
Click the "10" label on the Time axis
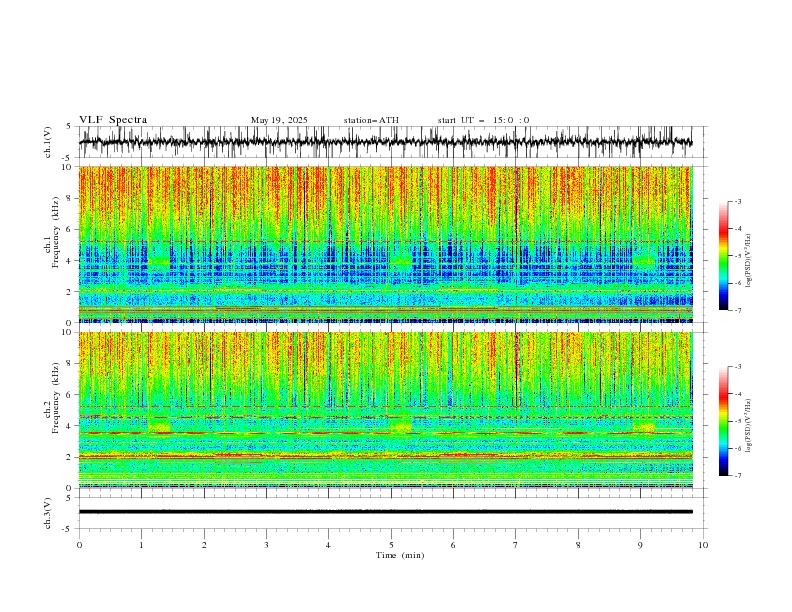[703, 545]
